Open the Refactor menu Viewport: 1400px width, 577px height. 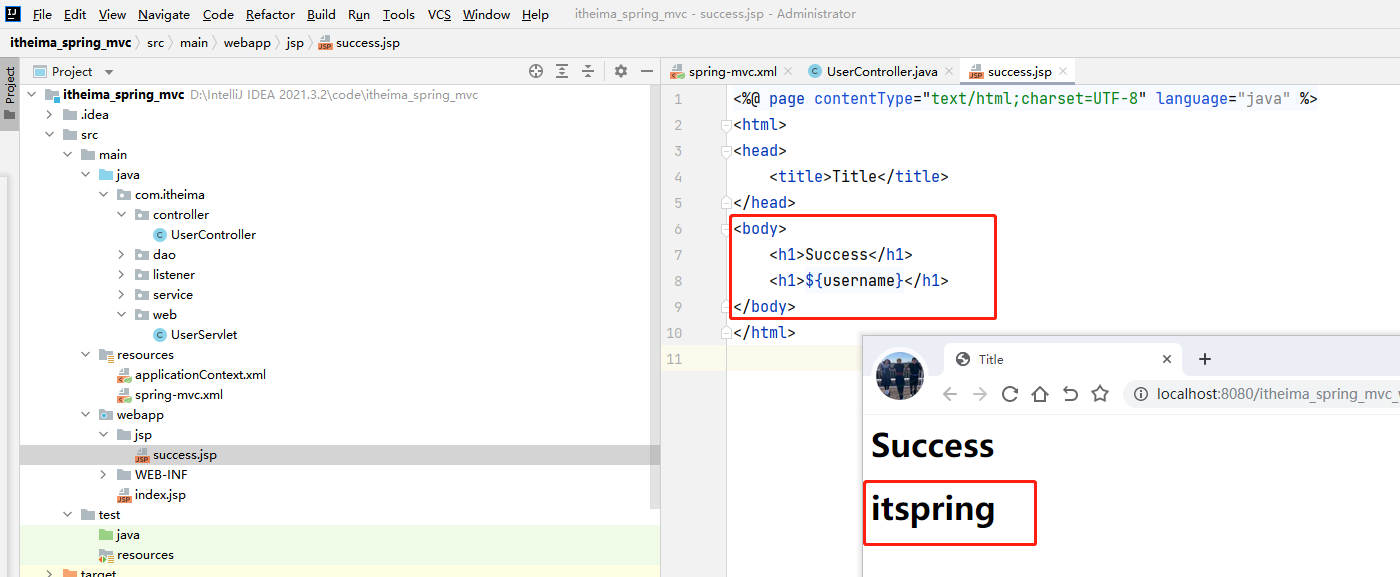[x=270, y=14]
